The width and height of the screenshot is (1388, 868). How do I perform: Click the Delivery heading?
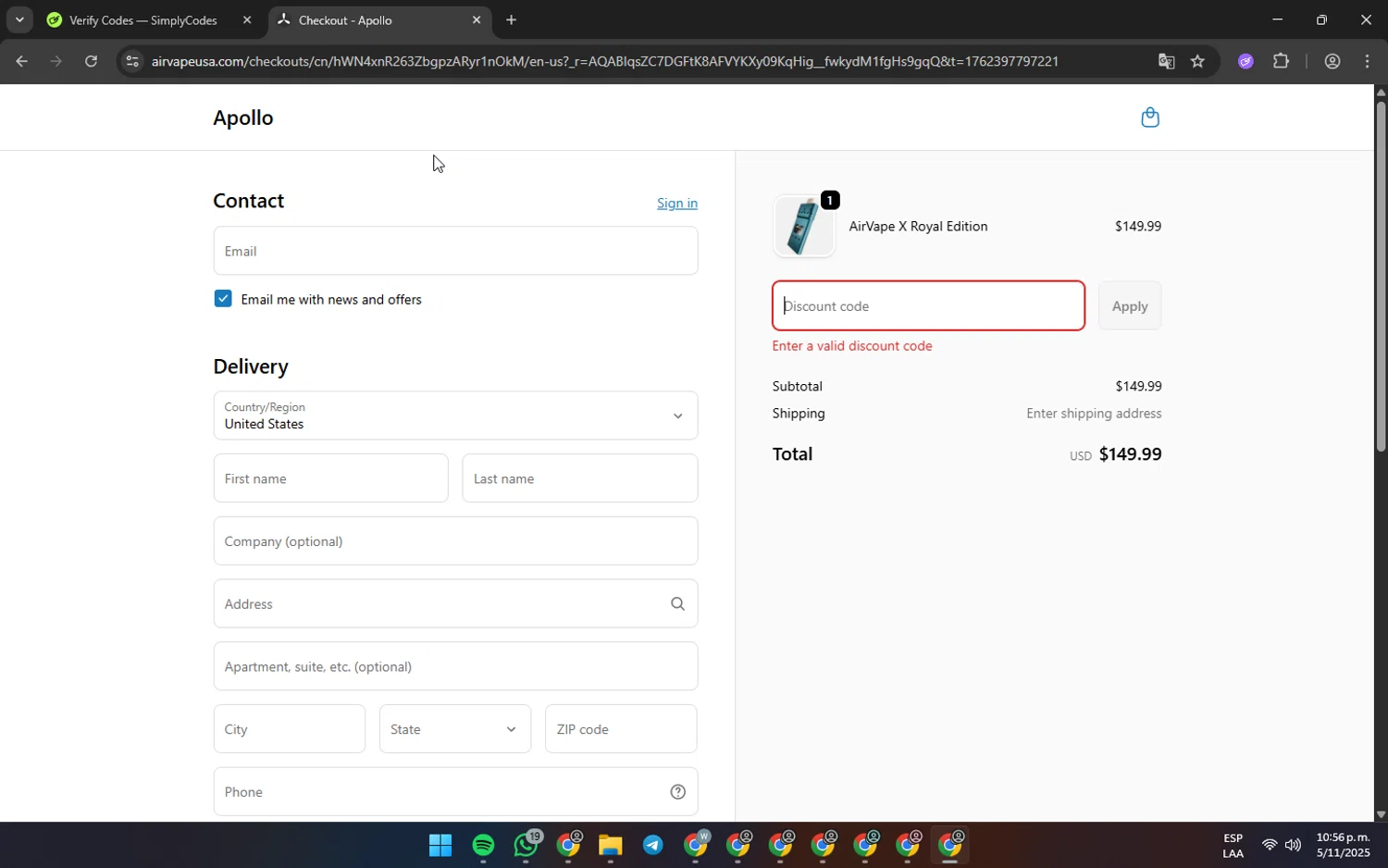(251, 366)
